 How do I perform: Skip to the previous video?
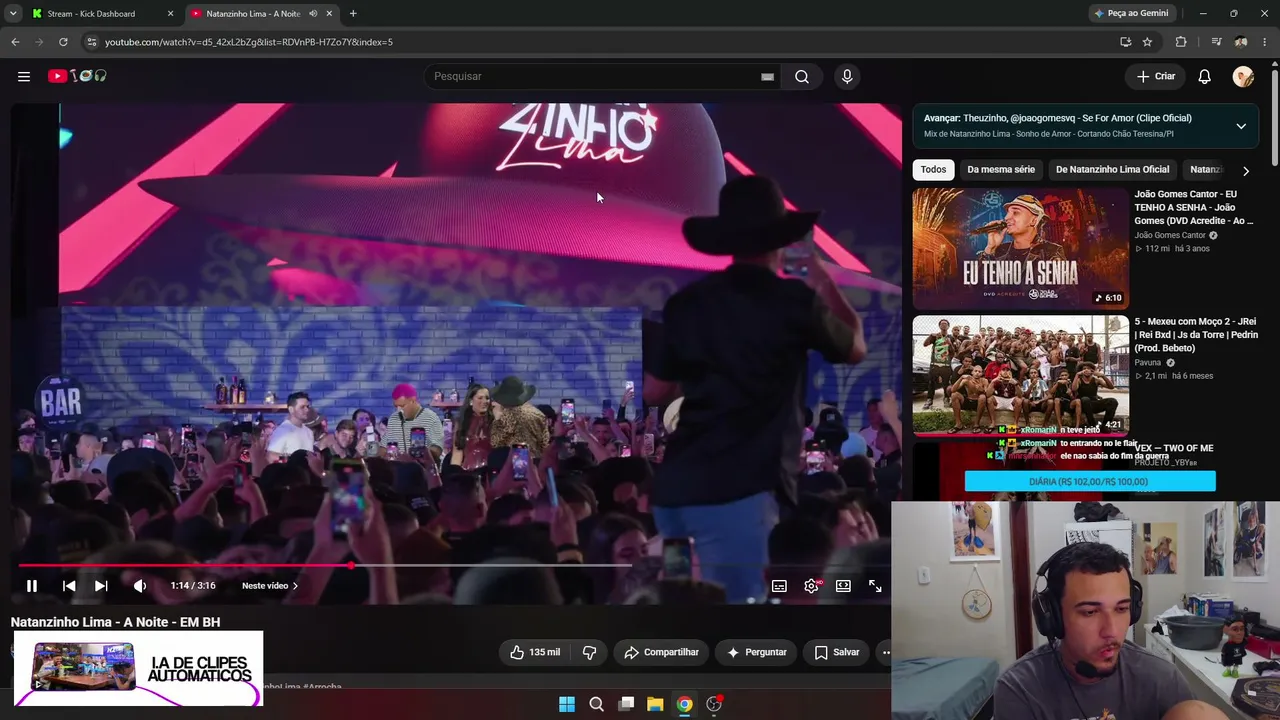click(69, 586)
